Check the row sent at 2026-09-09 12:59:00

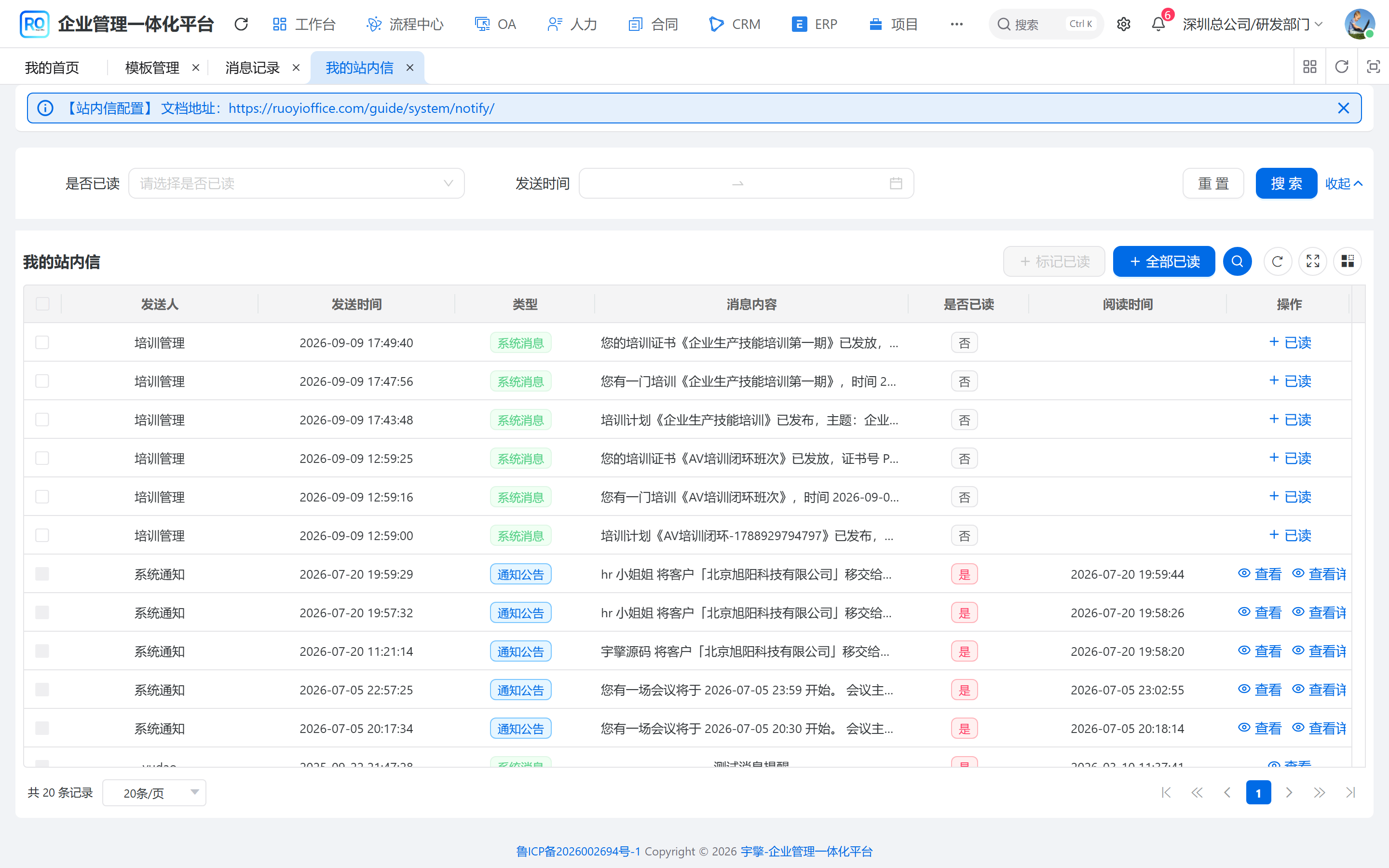point(42,536)
